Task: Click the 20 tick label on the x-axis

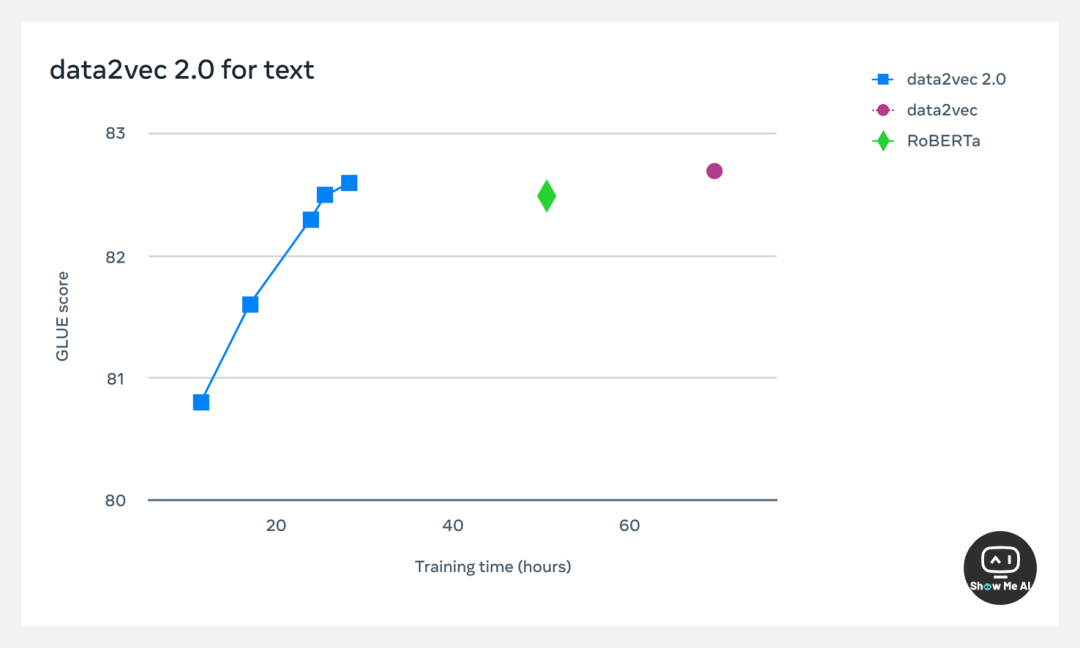Action: (x=276, y=526)
